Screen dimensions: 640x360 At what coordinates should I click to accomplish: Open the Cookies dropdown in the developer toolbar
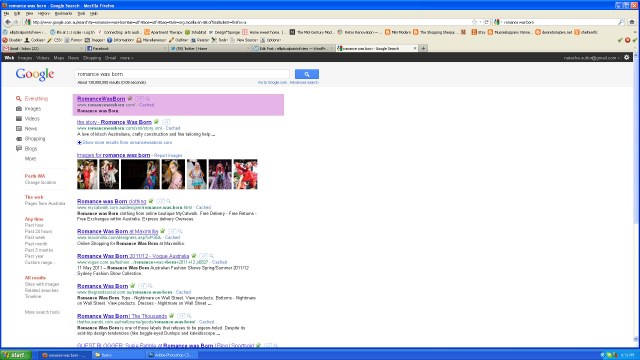35,40
